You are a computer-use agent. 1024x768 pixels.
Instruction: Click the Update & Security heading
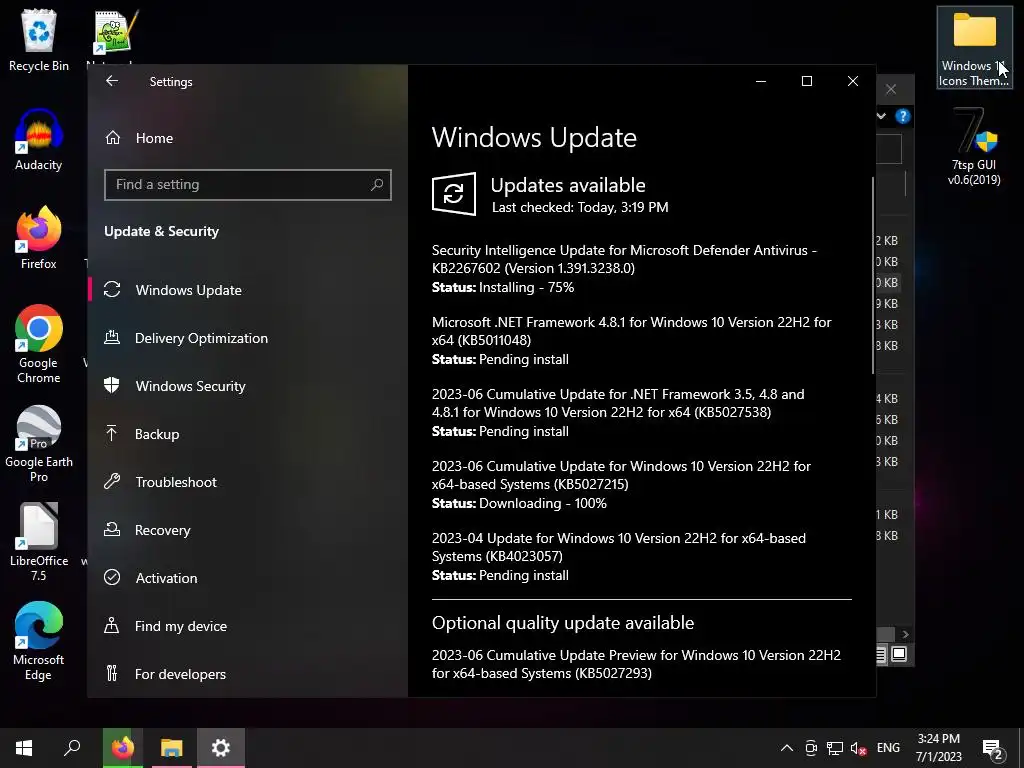[161, 231]
